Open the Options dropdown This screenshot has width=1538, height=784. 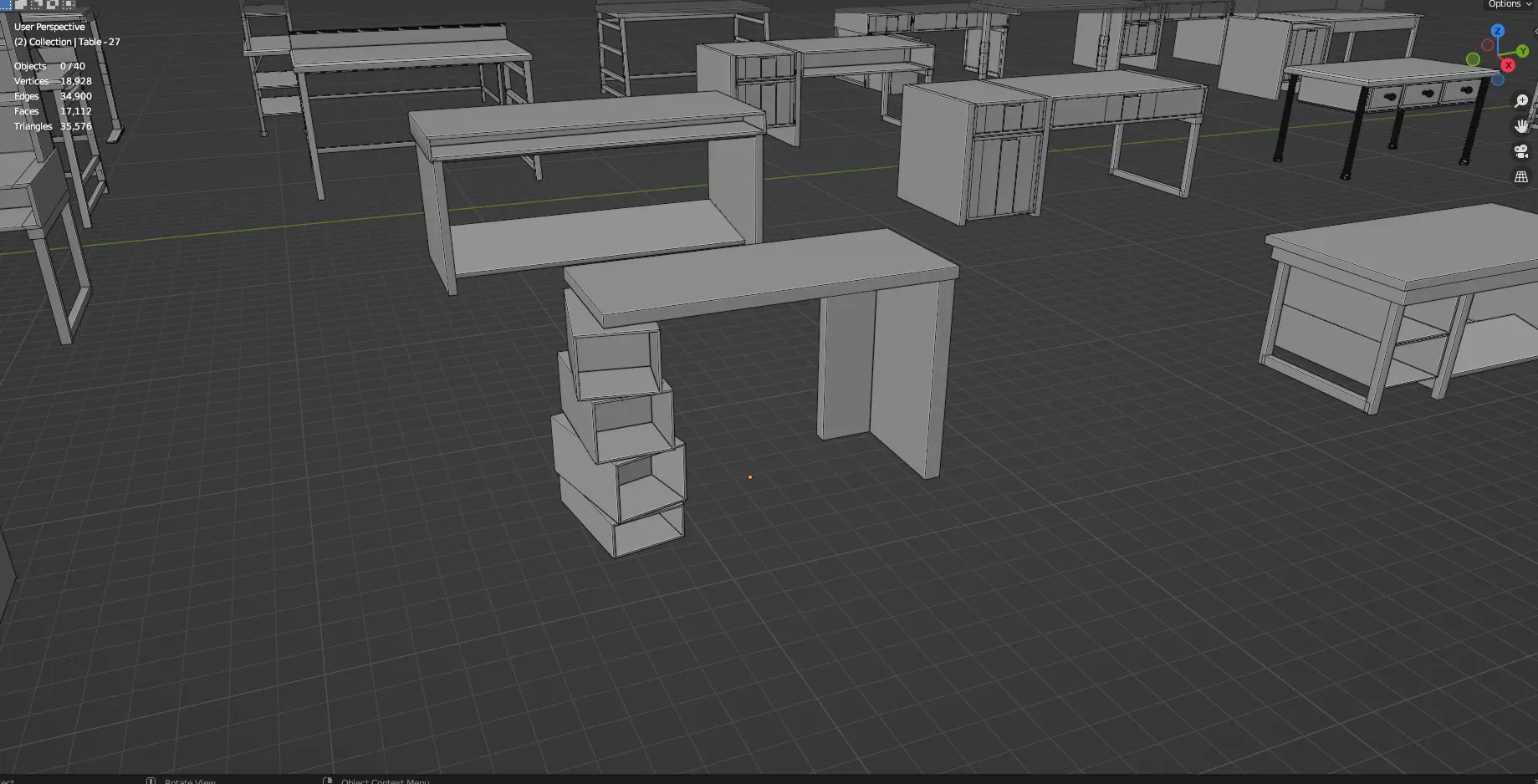pyautogui.click(x=1510, y=4)
